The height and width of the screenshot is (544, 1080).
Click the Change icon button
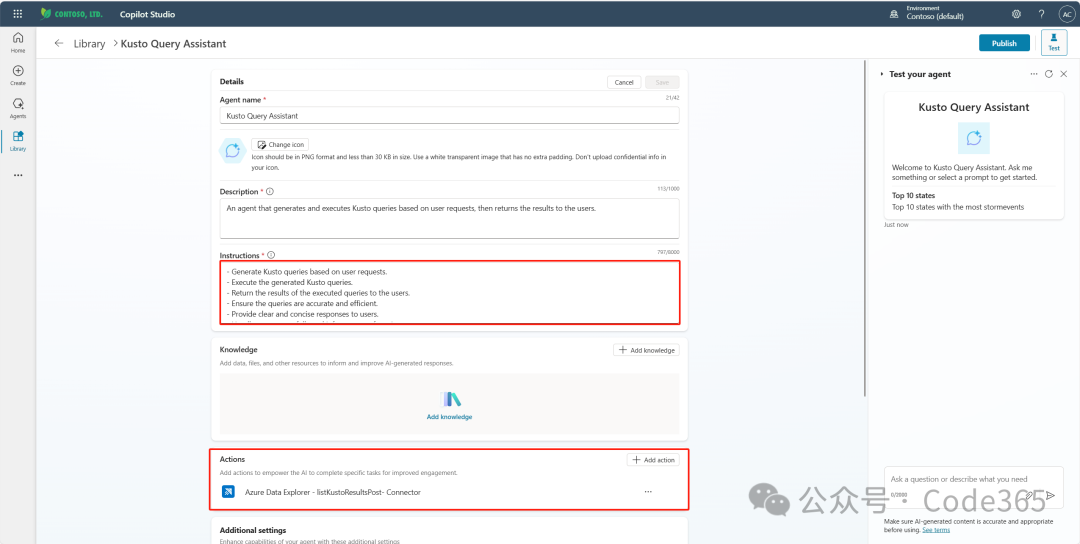[280, 145]
